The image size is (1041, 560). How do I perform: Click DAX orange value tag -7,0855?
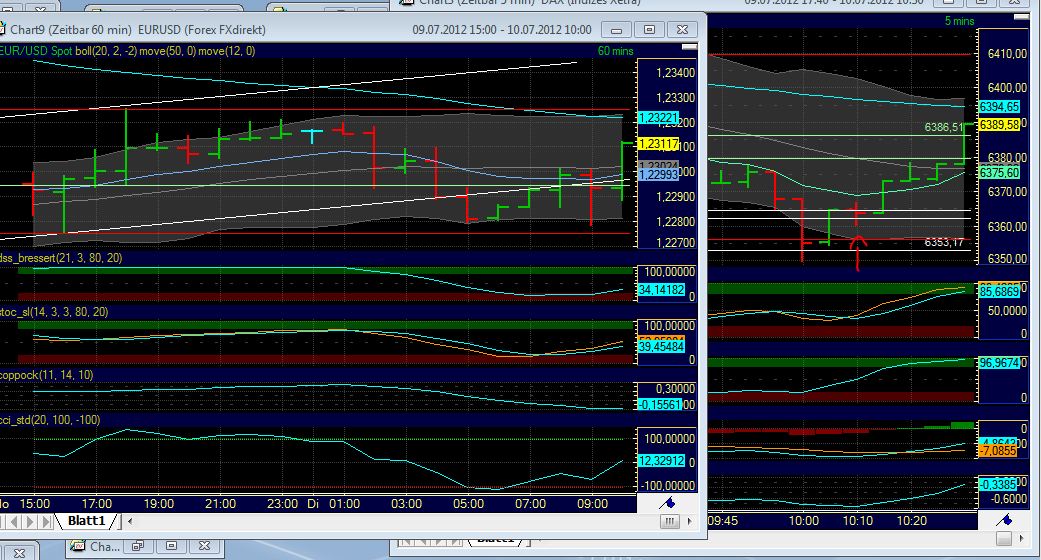(998, 450)
